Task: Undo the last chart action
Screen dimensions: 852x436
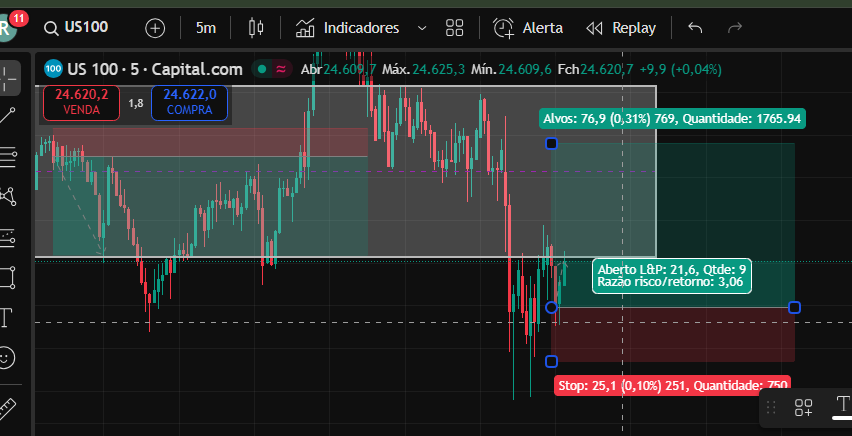Action: point(695,28)
